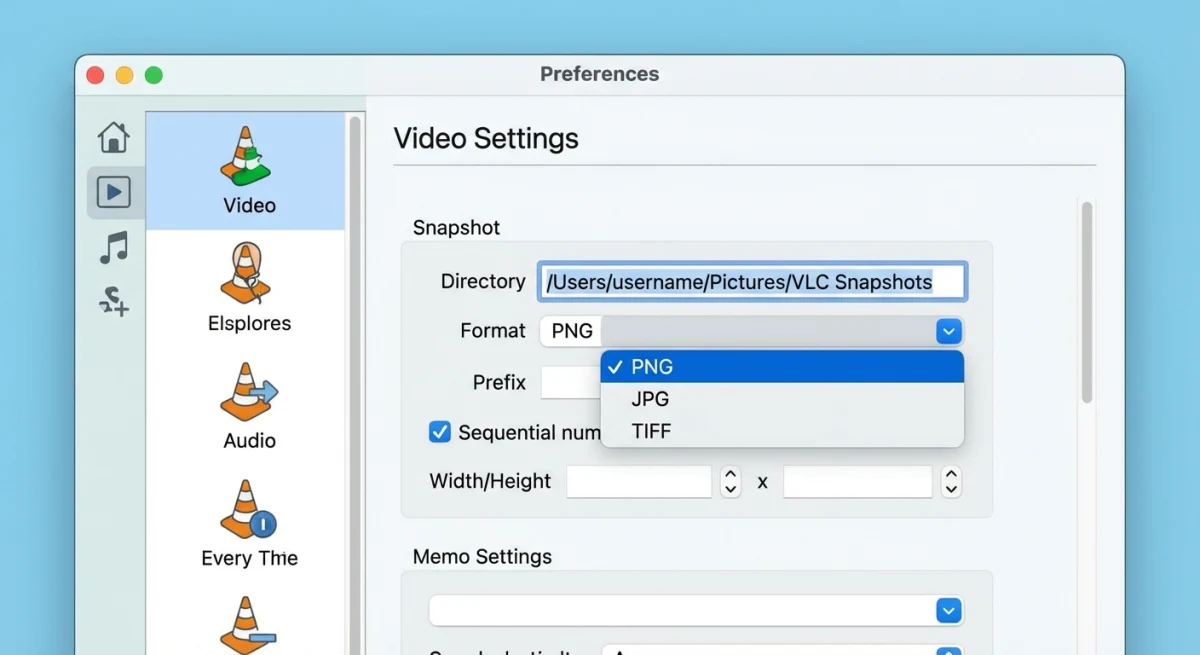Viewport: 1200px width, 655px height.
Task: Maximize the Preferences window with the green button
Action: pos(154,75)
